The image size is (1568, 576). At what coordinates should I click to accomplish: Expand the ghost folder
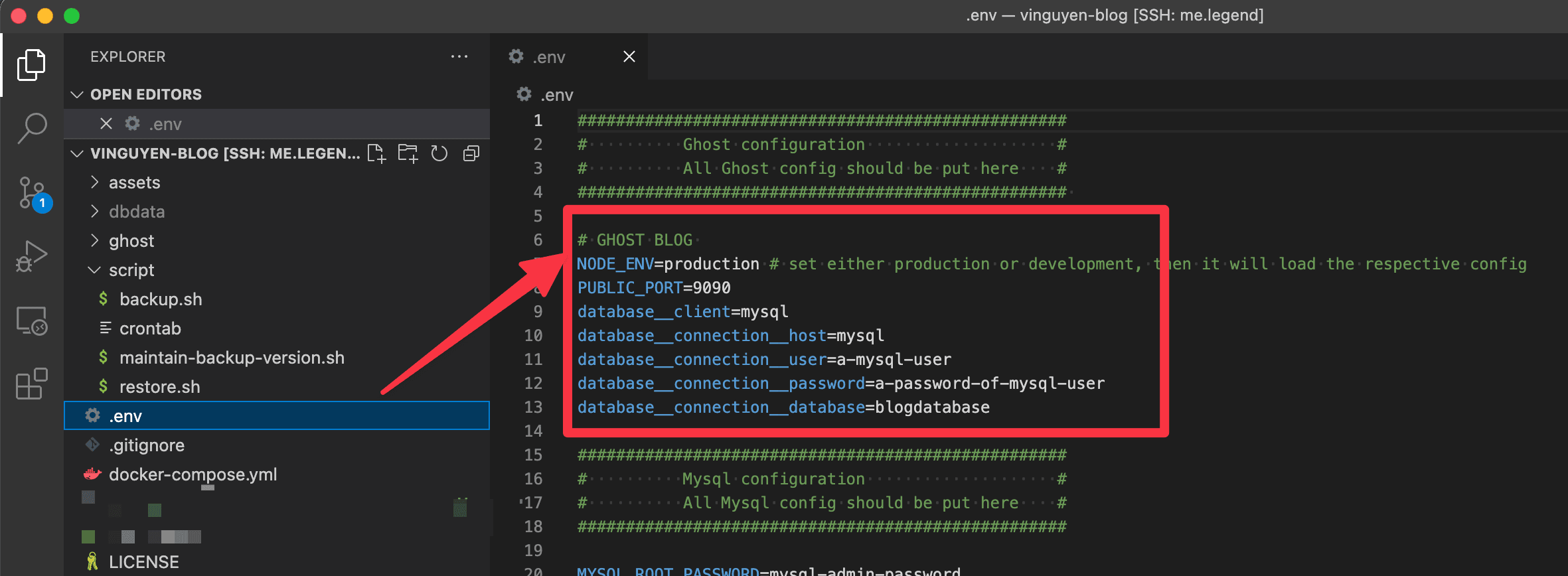pos(131,241)
